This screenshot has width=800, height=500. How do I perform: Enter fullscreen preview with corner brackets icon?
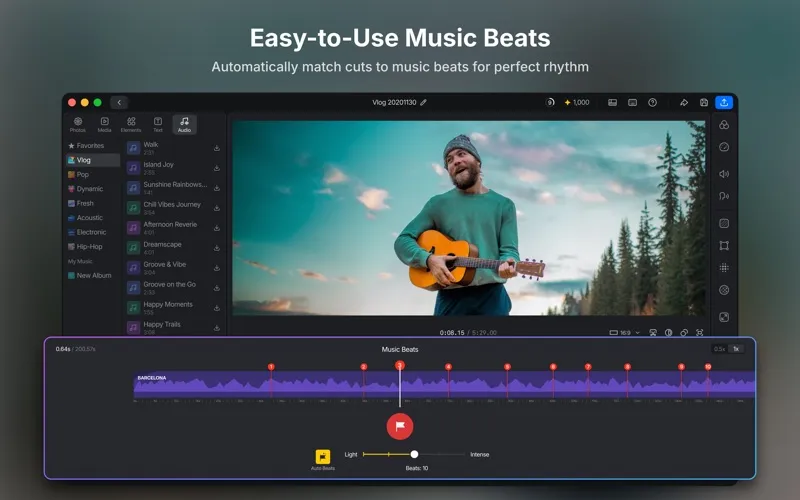point(699,333)
